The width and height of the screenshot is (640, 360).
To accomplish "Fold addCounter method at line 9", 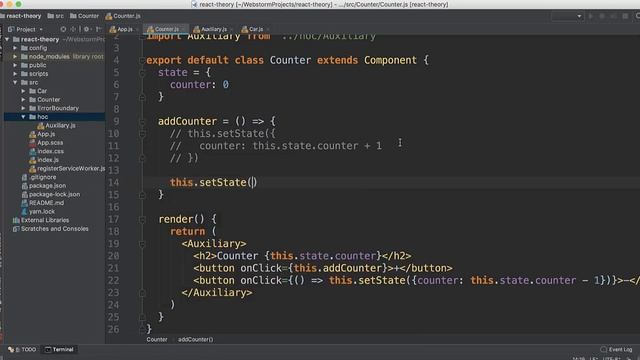I will click(142, 122).
